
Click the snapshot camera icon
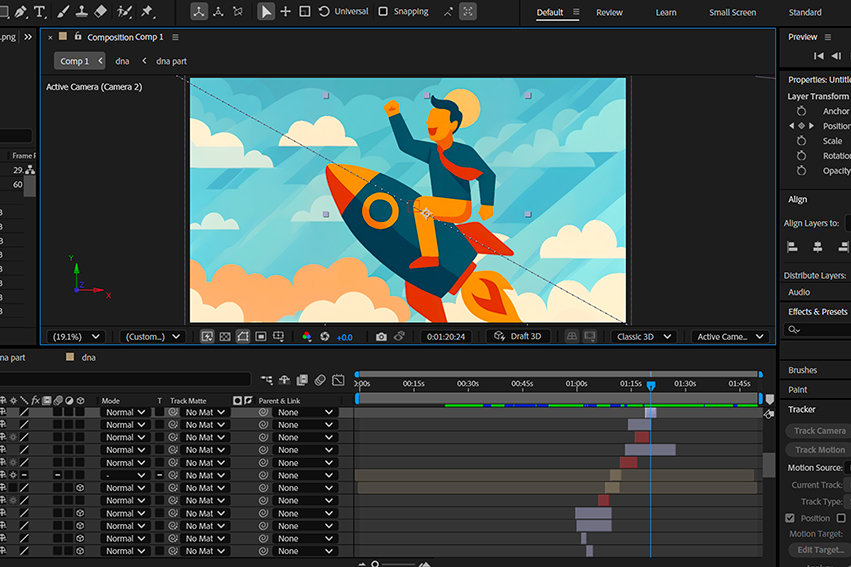coord(381,337)
